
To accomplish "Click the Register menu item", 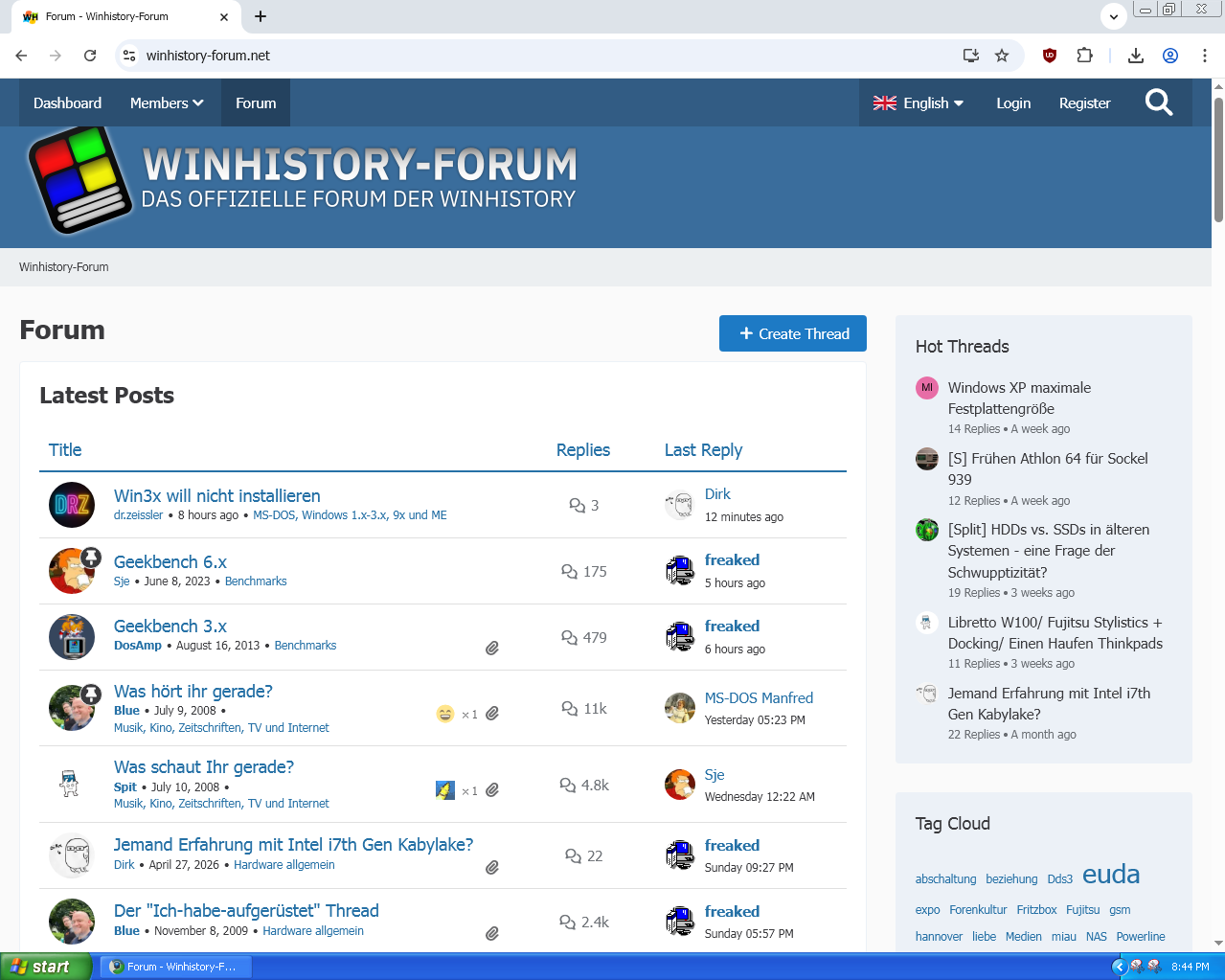I will [x=1084, y=103].
